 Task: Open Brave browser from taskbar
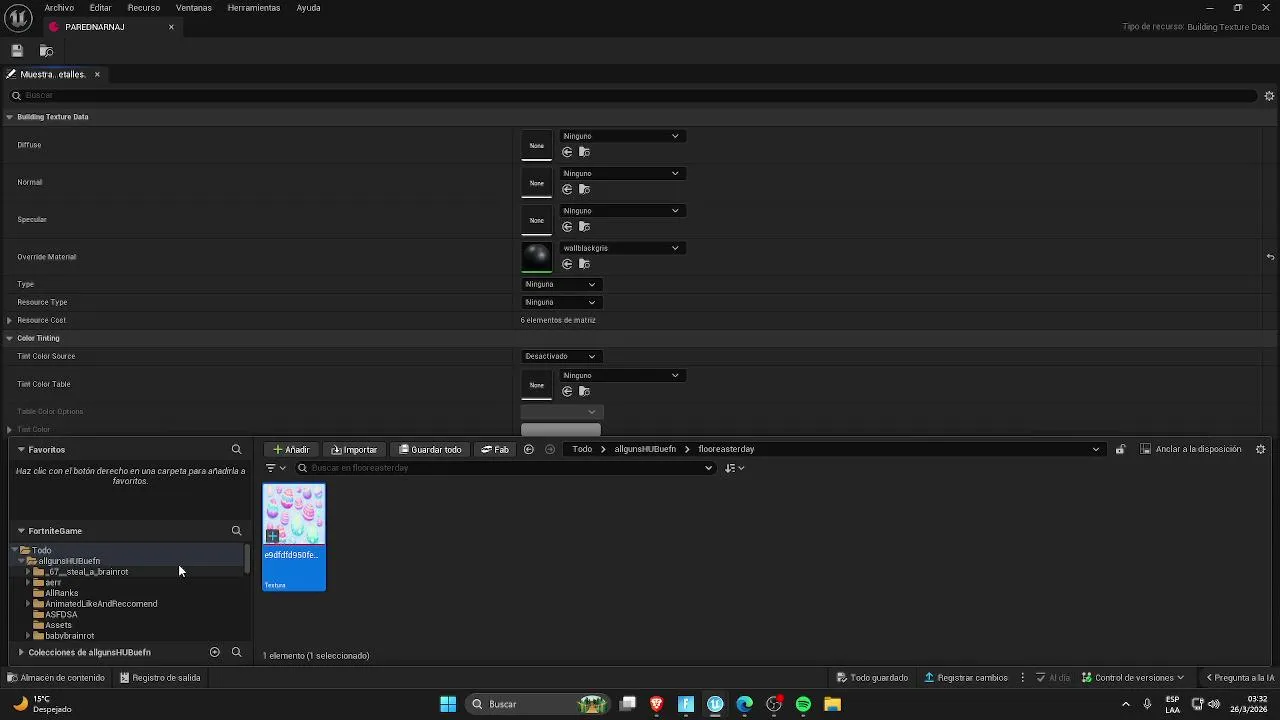point(657,704)
